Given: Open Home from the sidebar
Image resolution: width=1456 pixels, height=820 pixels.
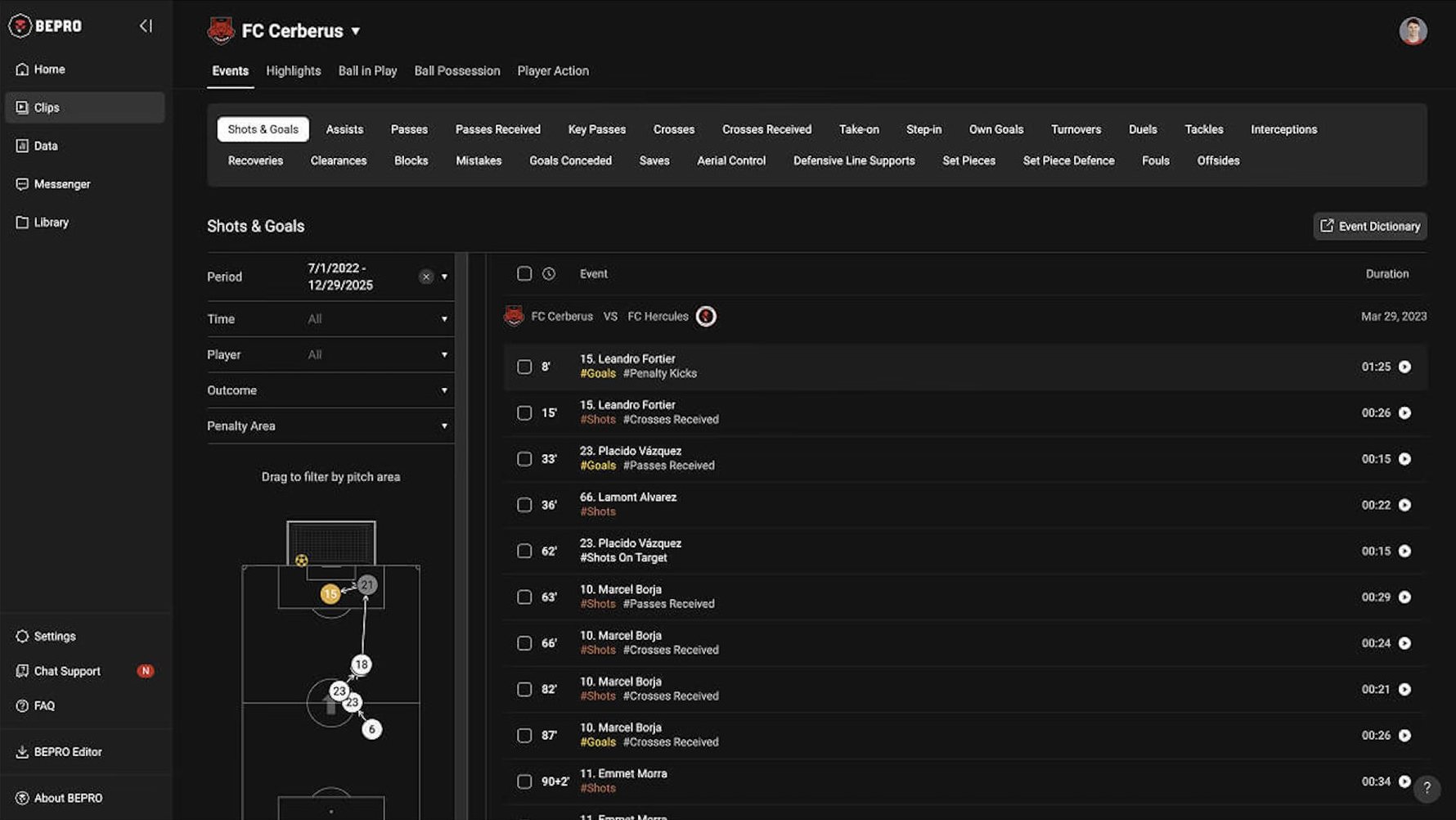Looking at the screenshot, I should pyautogui.click(x=84, y=70).
